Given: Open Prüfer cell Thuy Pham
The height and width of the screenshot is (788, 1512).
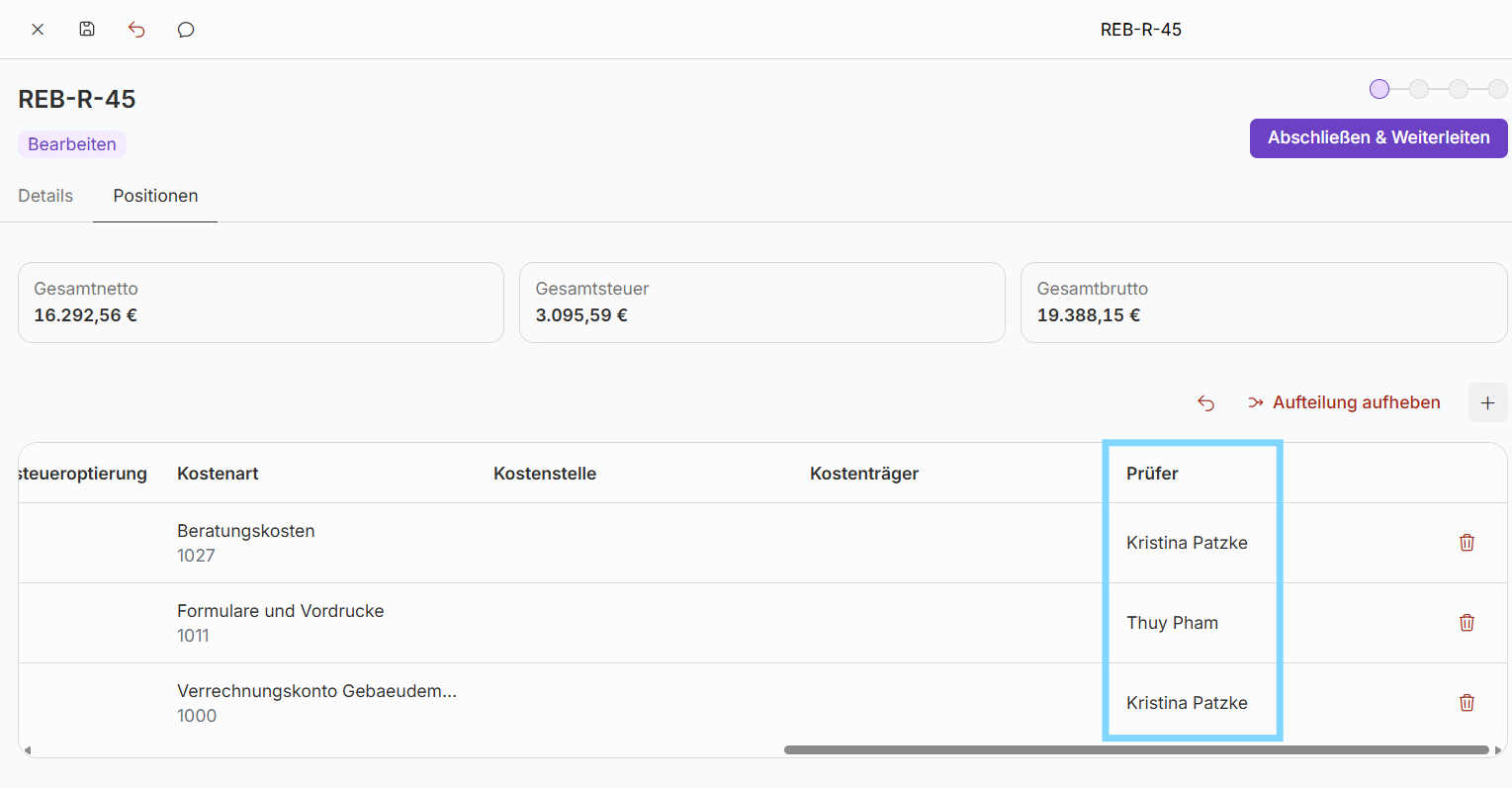Looking at the screenshot, I should (1172, 623).
